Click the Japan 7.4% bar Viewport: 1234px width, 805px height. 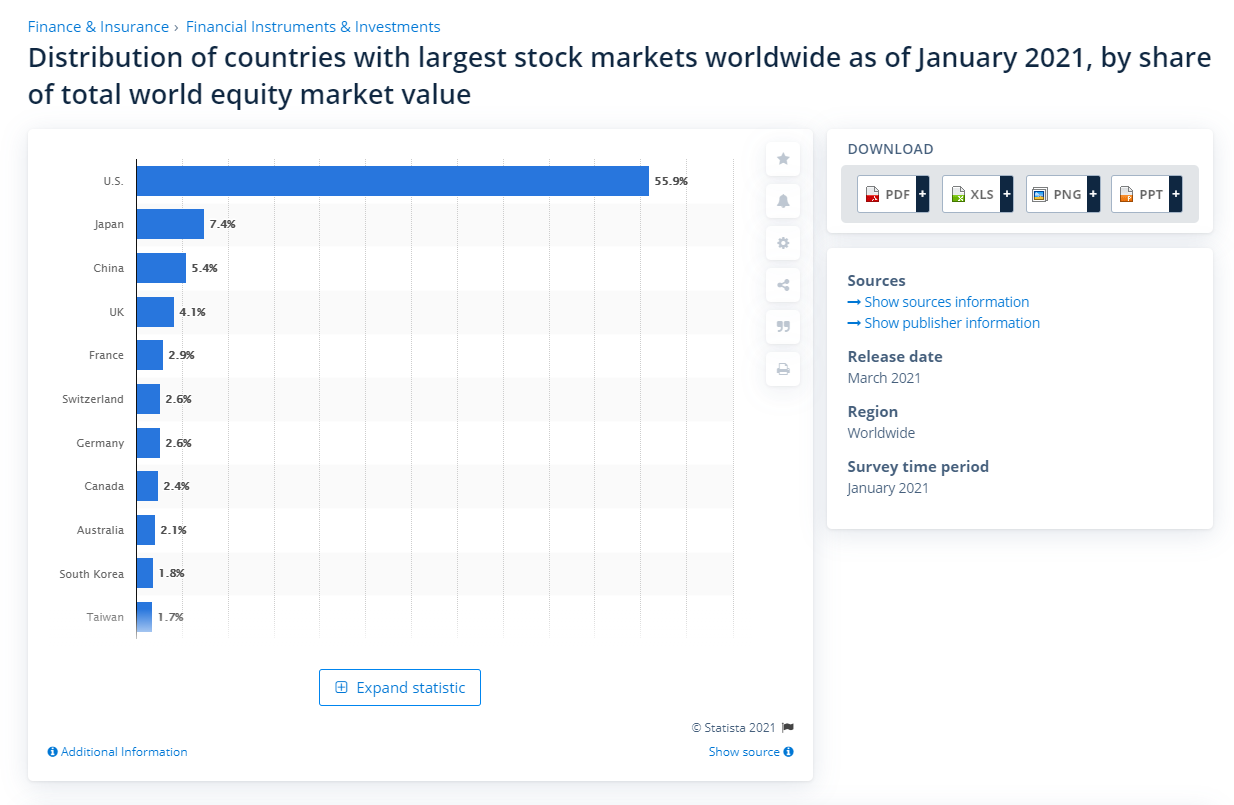pyautogui.click(x=170, y=224)
